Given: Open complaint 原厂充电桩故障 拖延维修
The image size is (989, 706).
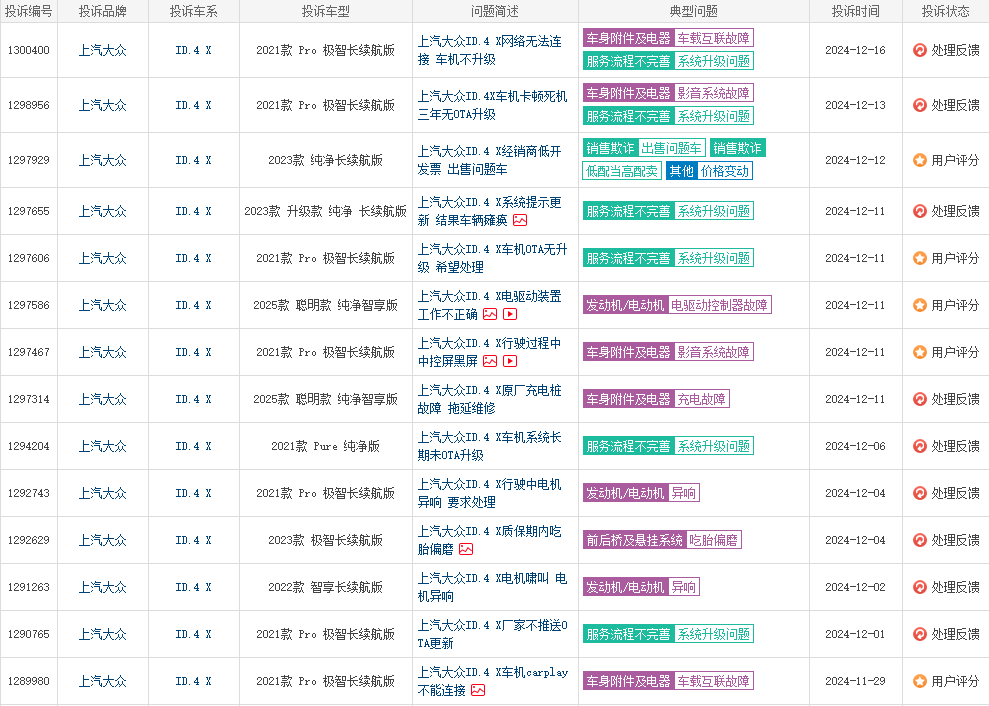Looking at the screenshot, I should click(x=489, y=399).
